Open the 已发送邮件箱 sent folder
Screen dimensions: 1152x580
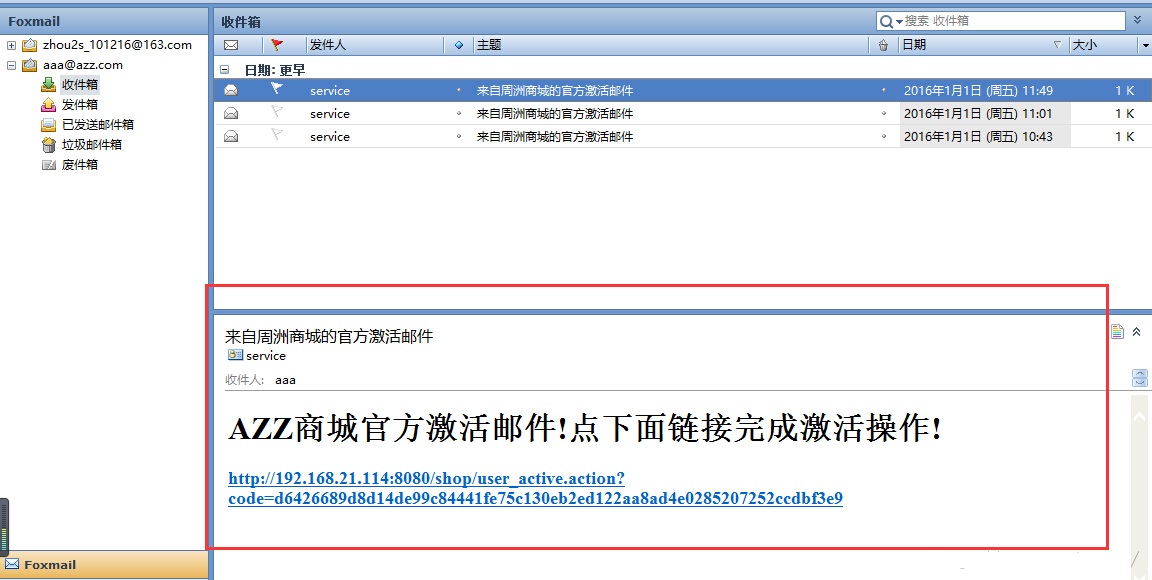click(98, 124)
